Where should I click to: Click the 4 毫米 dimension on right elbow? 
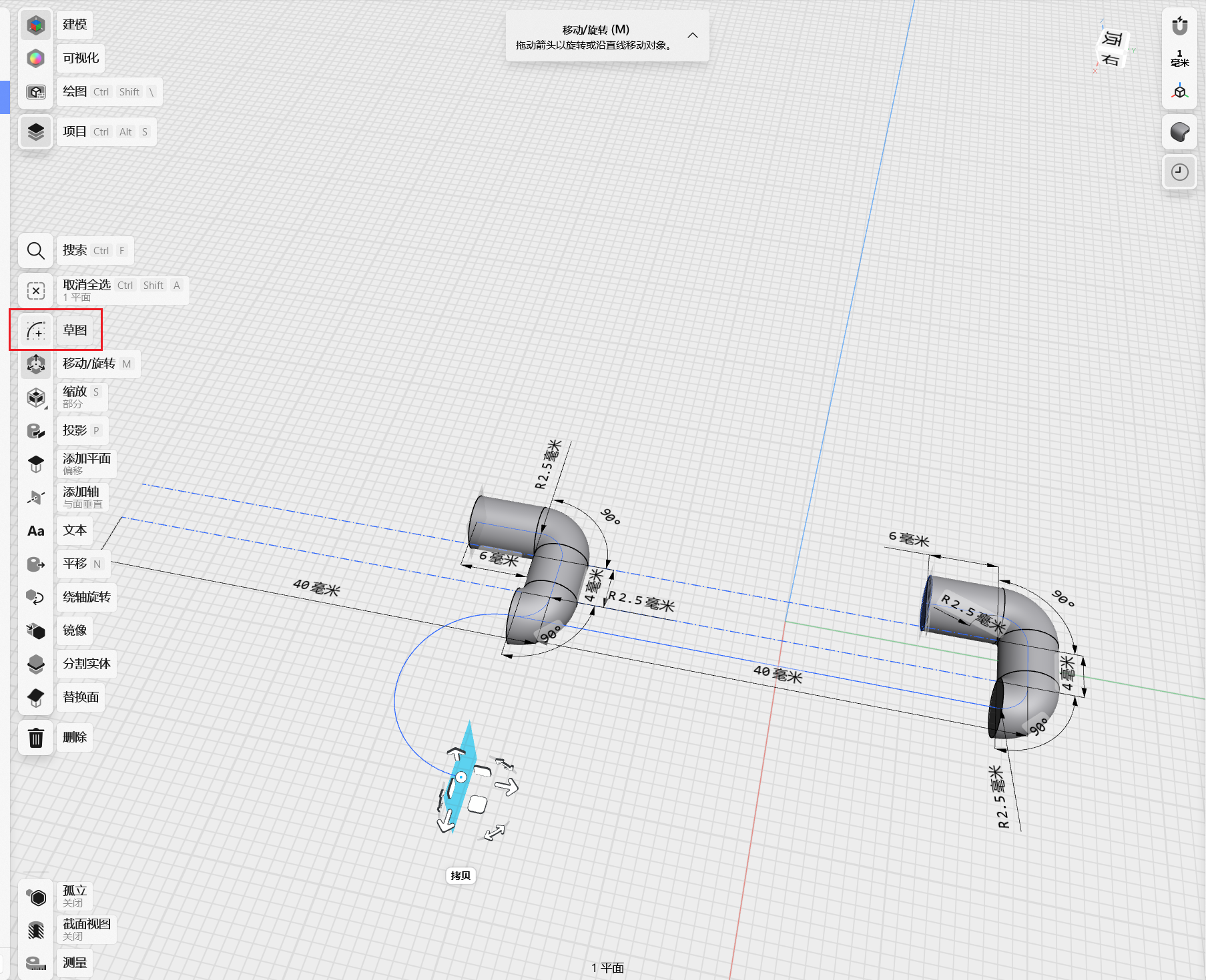click(x=1067, y=673)
